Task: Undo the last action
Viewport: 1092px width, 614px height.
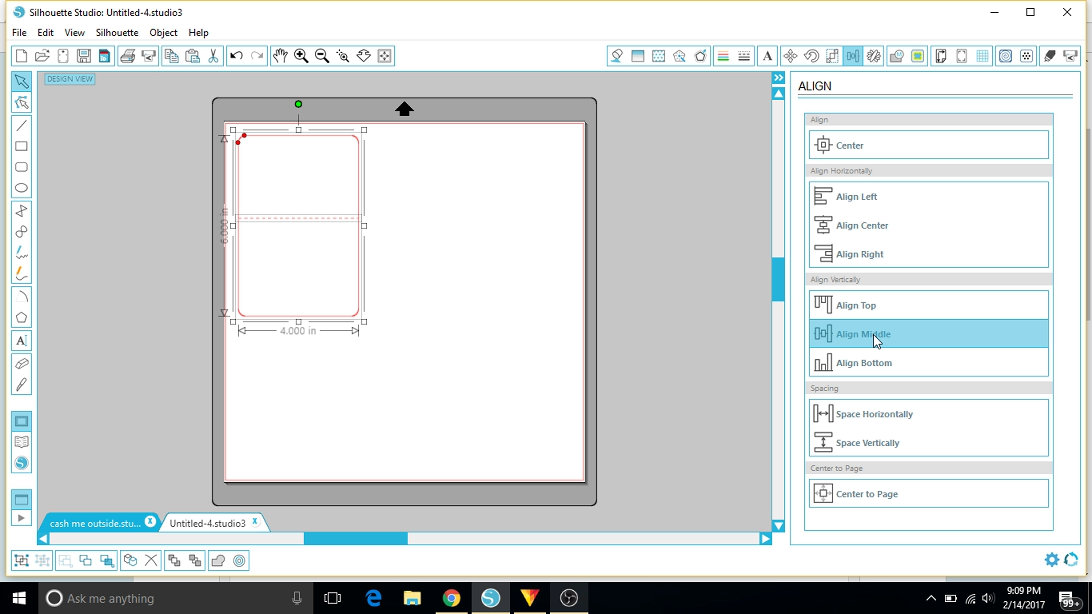Action: pos(236,56)
